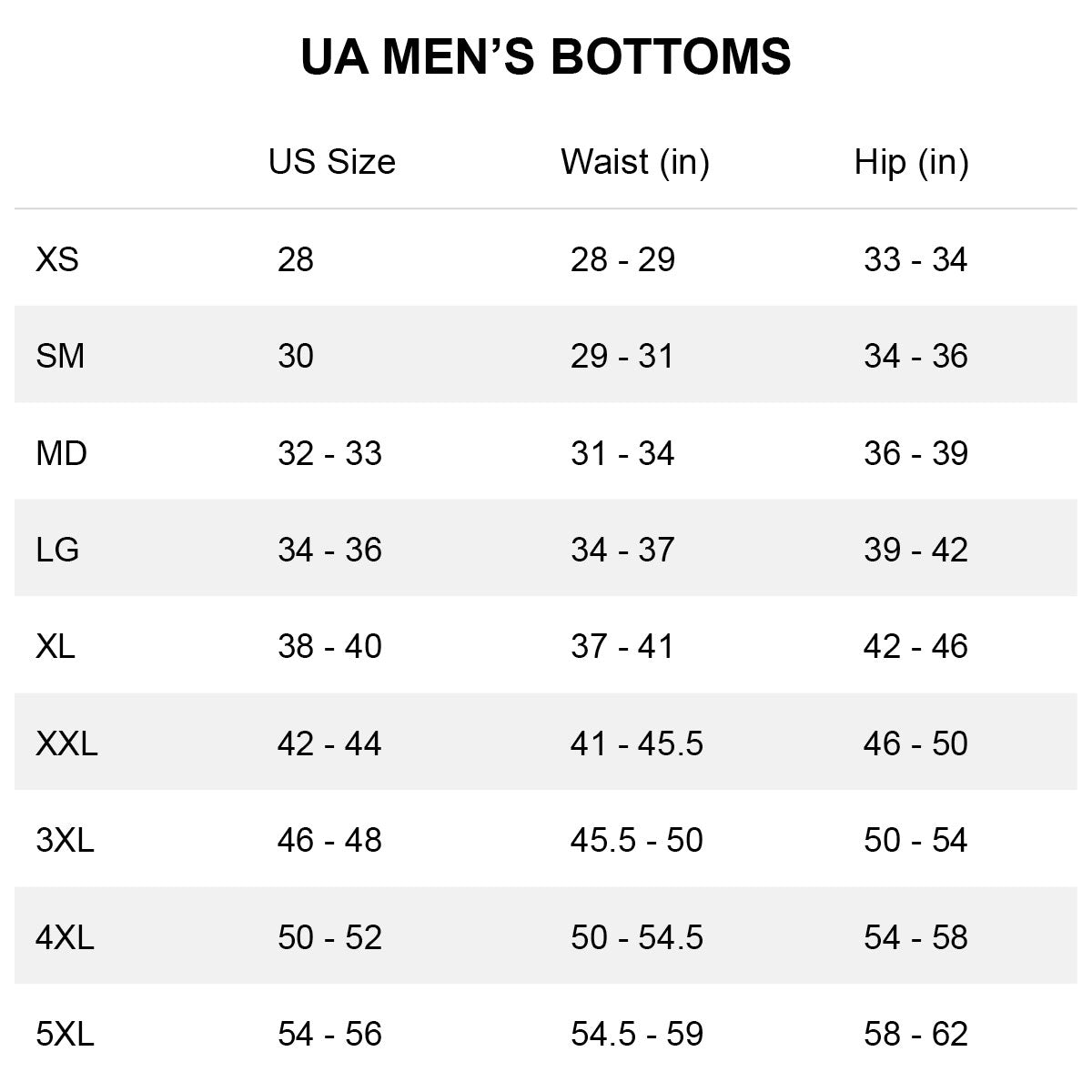This screenshot has height=1092, width=1092.
Task: Select the XXL size row label
Action: point(66,743)
